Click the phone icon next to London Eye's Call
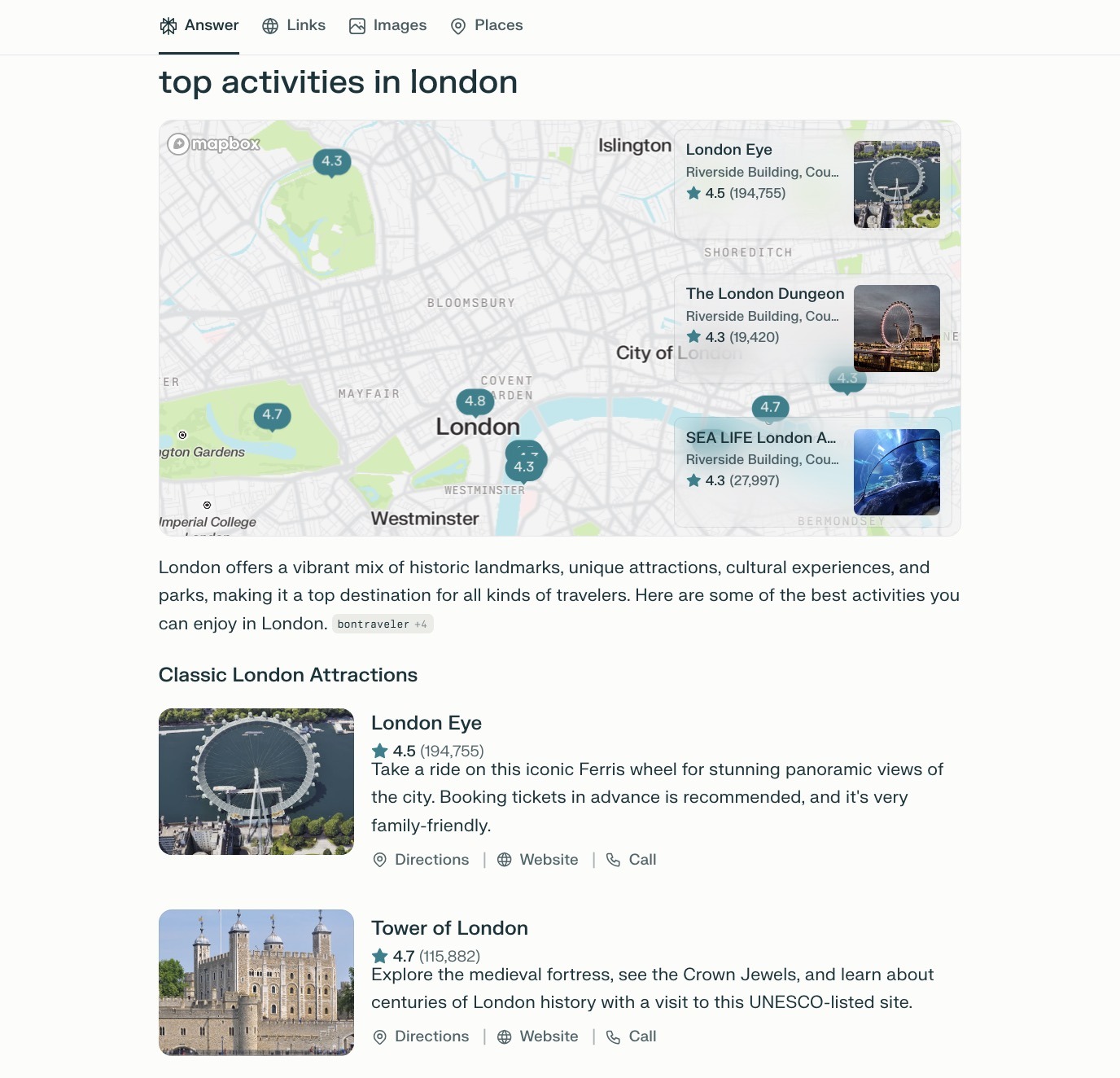Screen dimensions: 1120x1078 coord(613,859)
